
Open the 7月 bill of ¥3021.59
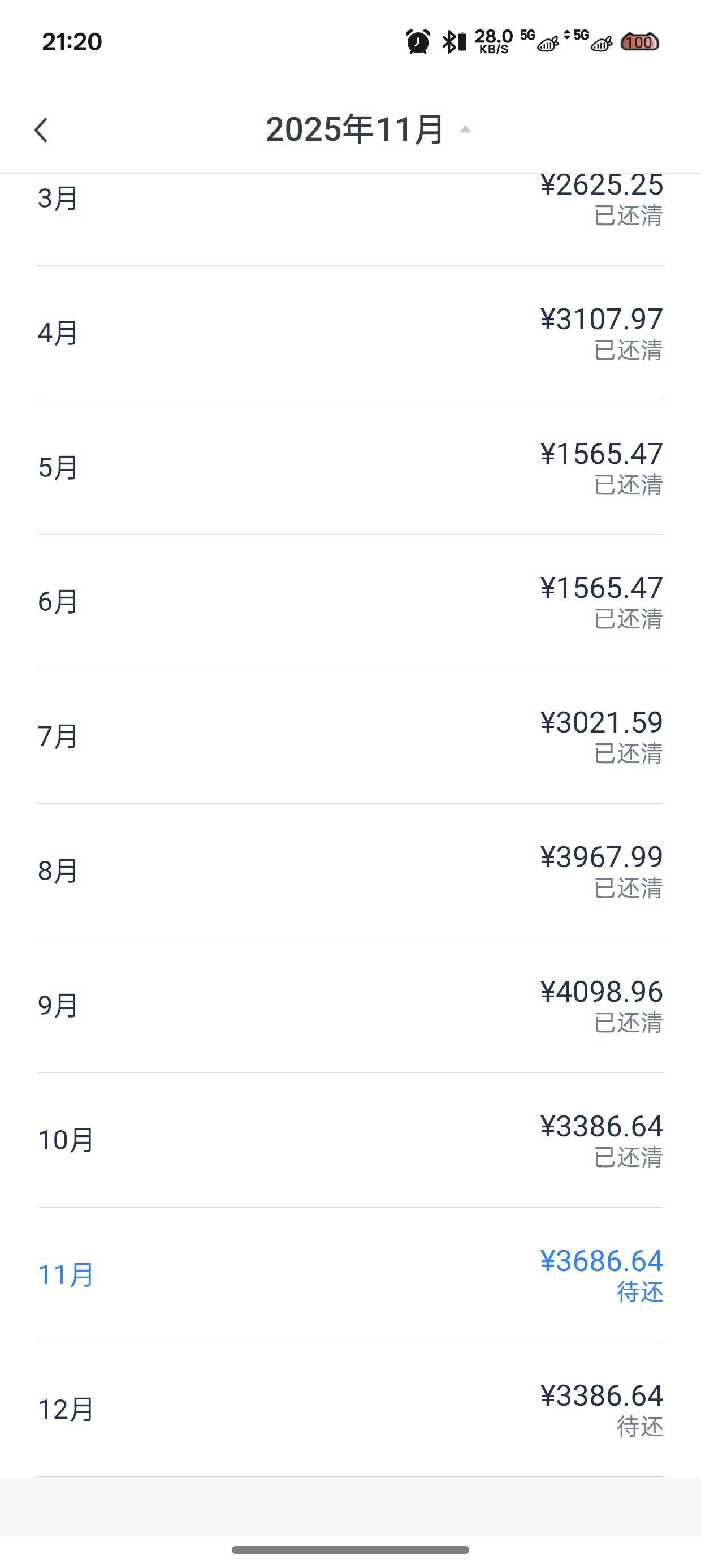[350, 736]
